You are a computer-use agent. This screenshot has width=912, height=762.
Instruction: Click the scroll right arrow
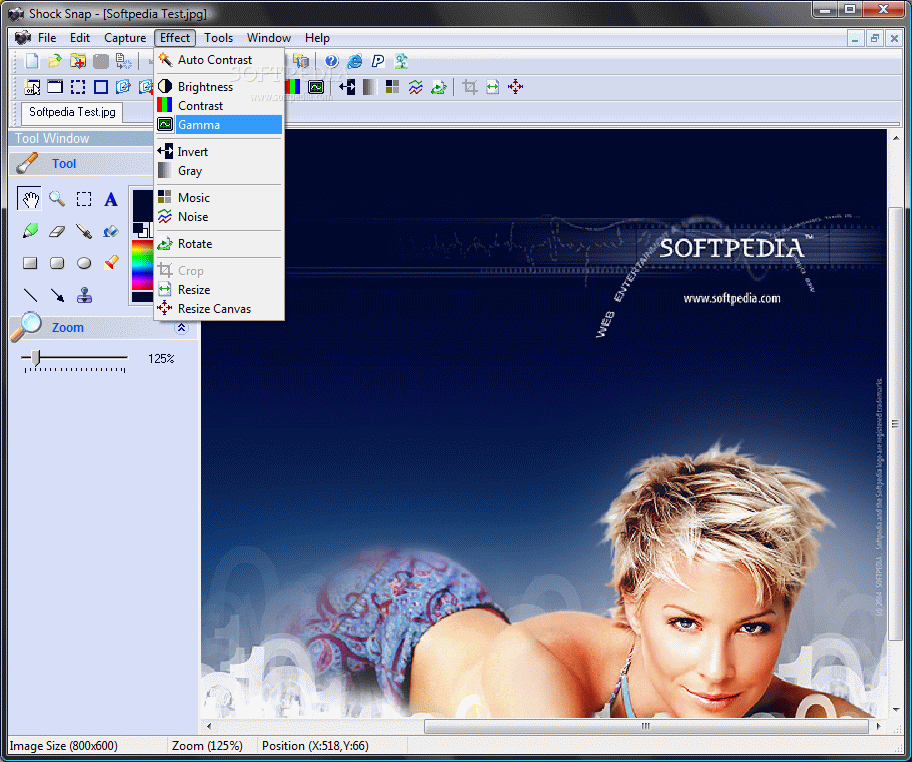(878, 726)
